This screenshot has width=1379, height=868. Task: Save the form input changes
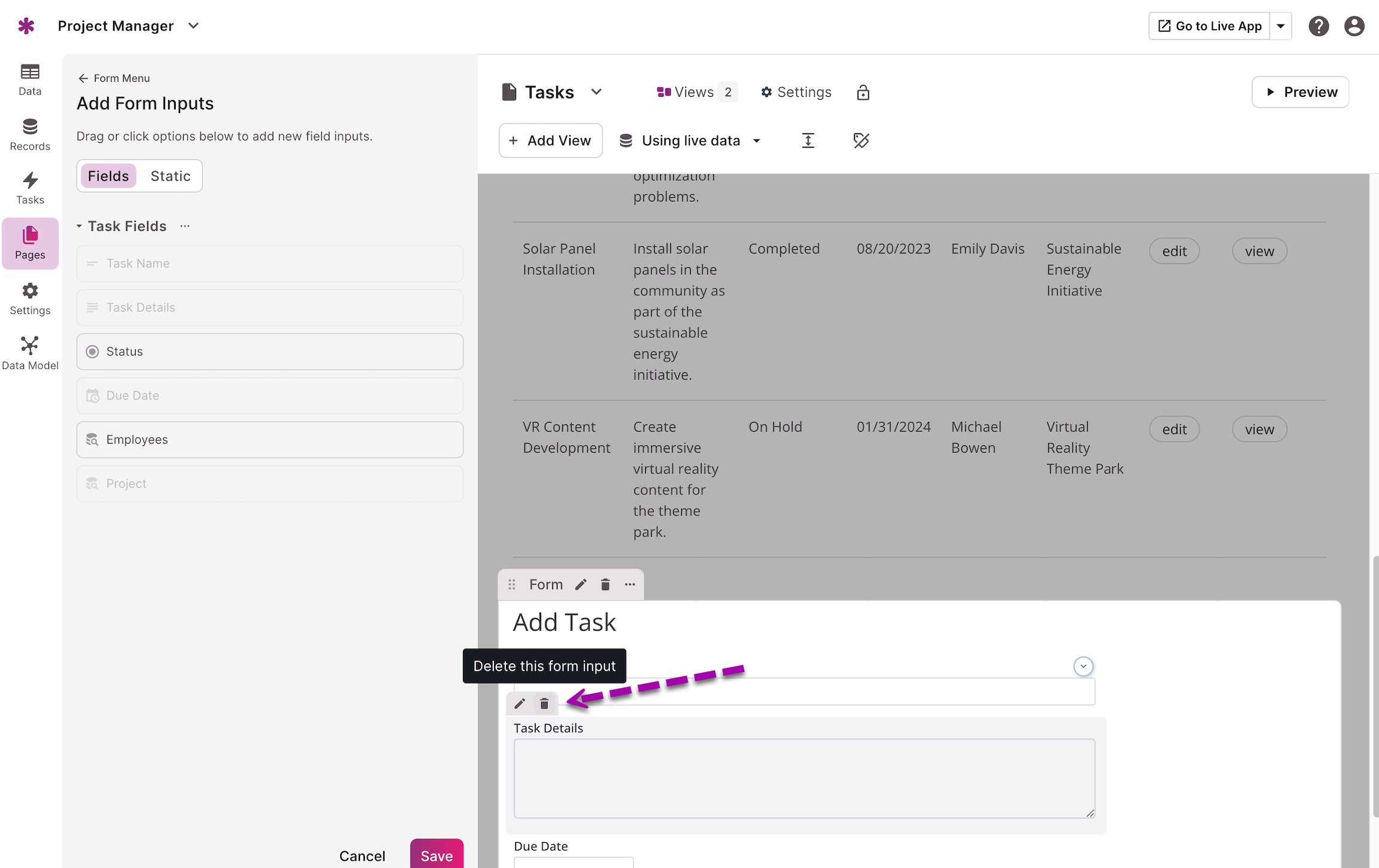point(437,855)
